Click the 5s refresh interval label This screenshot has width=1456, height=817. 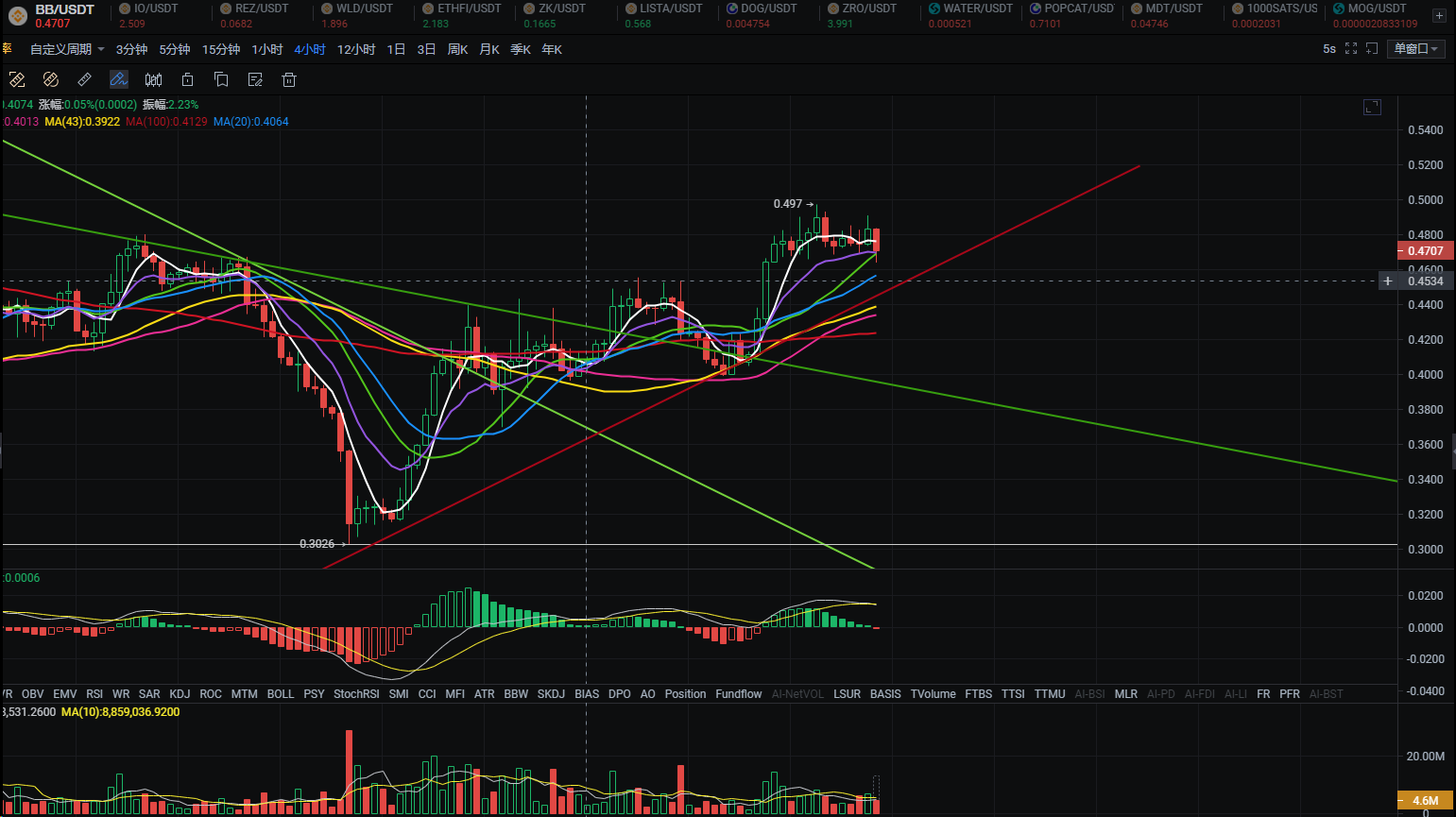tap(1329, 49)
